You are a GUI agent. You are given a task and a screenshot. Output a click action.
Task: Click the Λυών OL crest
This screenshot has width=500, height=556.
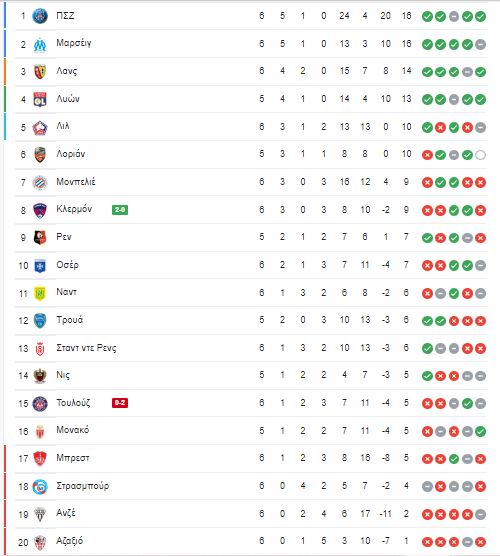[x=40, y=99]
